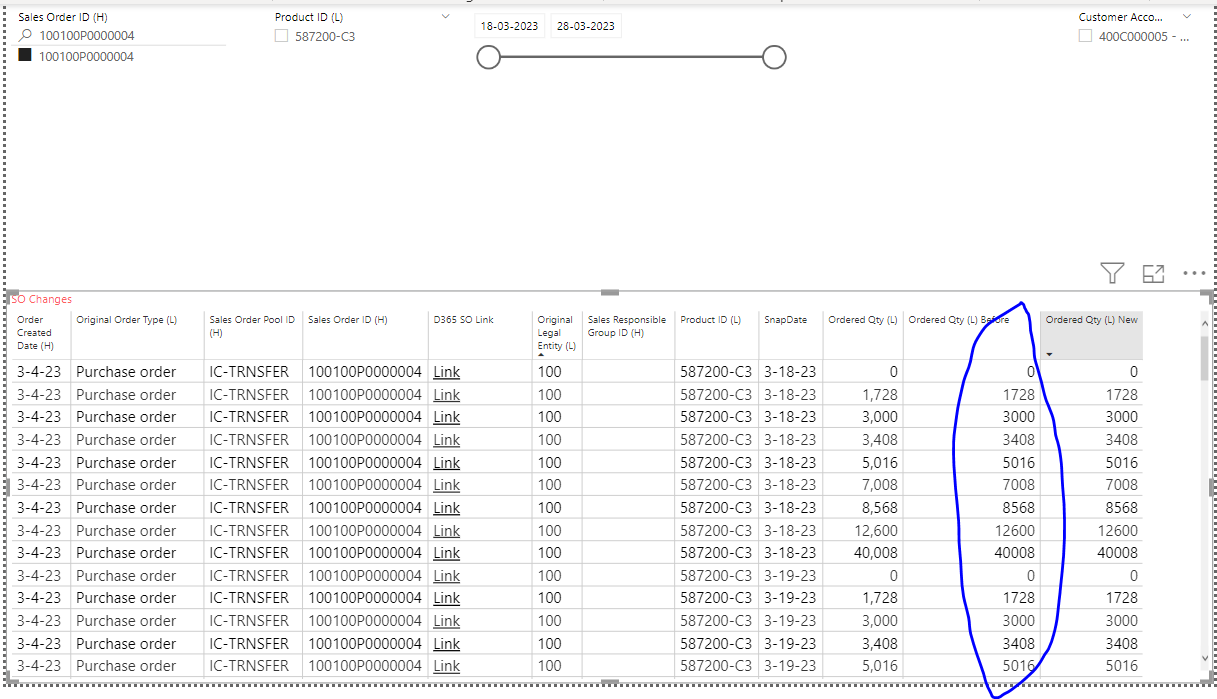Click the end date field 28-03-2023
The image size is (1217, 699).
tap(586, 26)
